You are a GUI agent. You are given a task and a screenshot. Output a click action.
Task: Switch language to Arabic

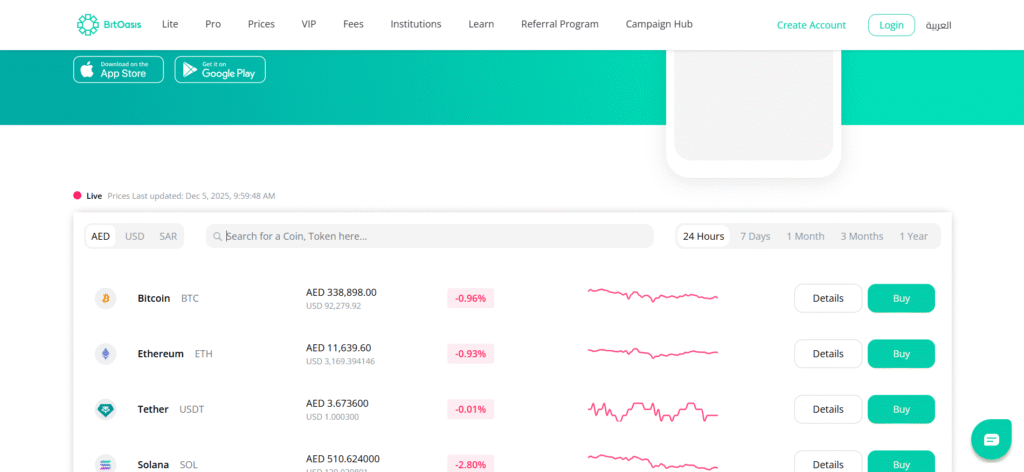pyautogui.click(x=938, y=25)
